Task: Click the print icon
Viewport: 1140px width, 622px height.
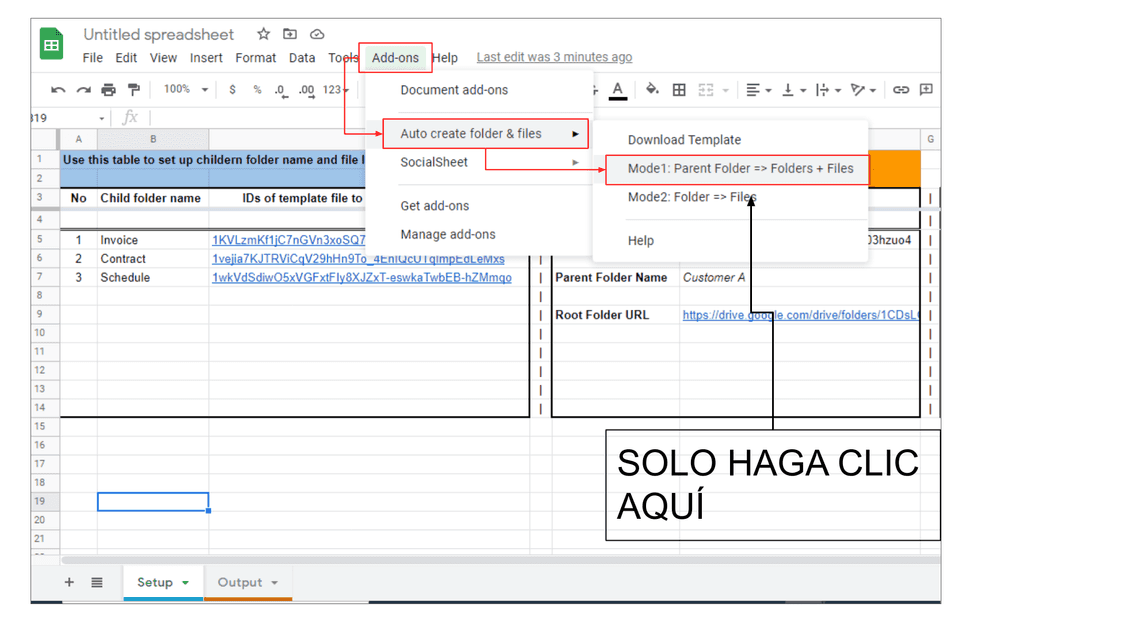Action: pyautogui.click(x=108, y=90)
